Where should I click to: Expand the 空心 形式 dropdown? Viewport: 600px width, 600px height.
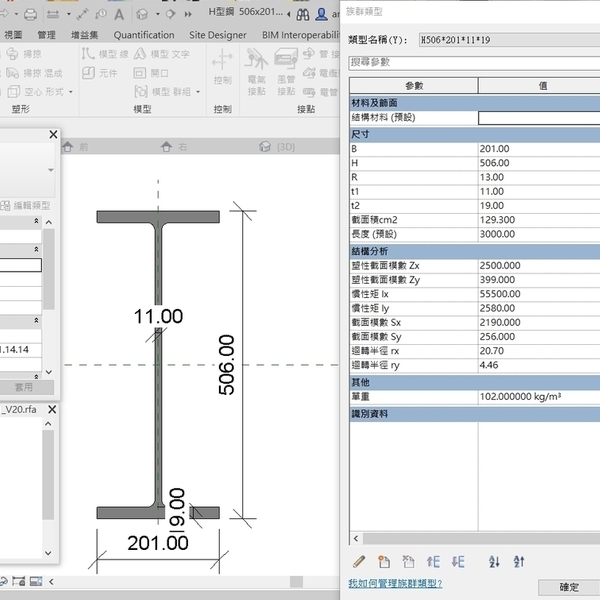pos(68,91)
